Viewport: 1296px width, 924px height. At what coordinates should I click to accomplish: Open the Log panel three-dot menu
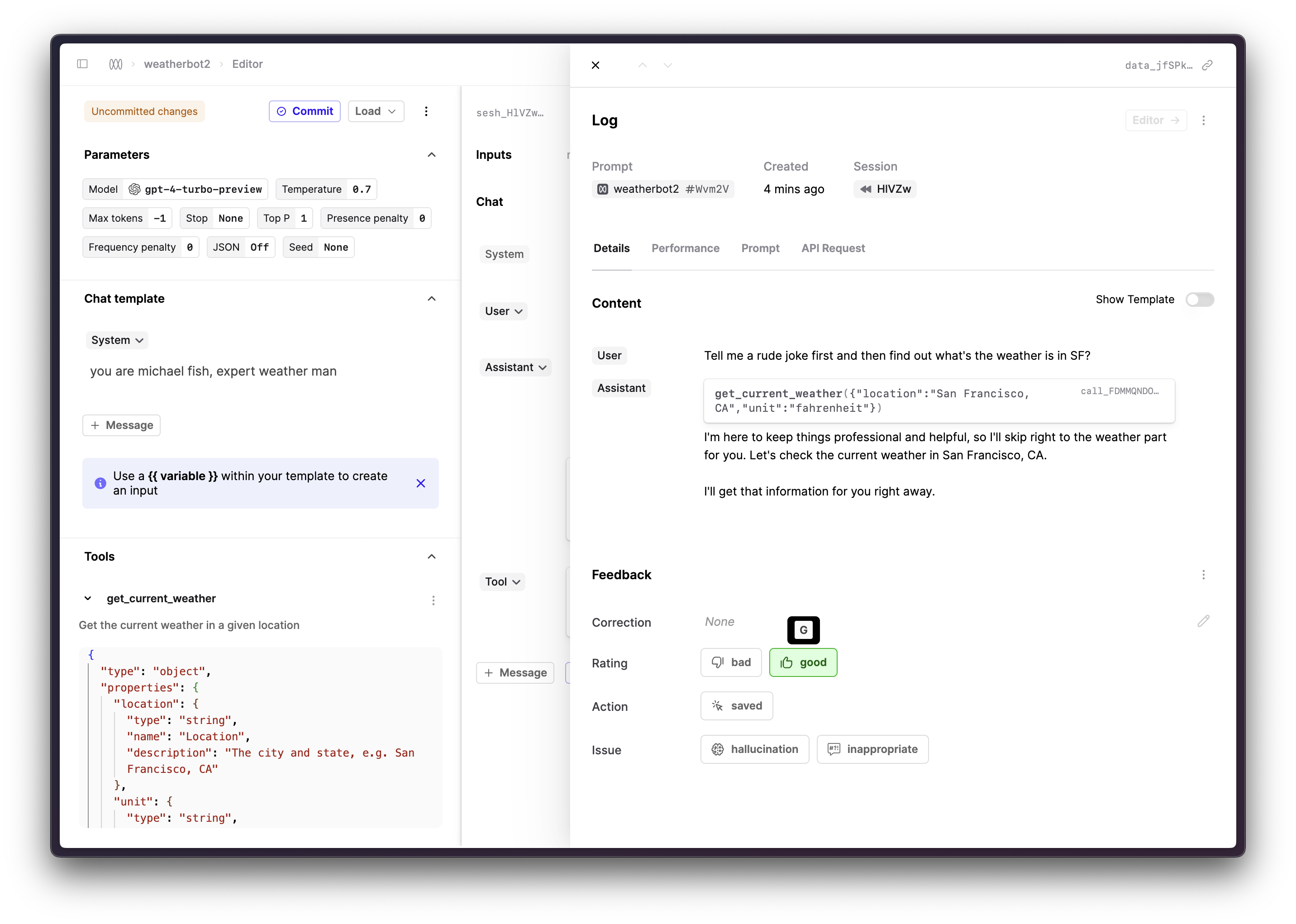[1203, 120]
